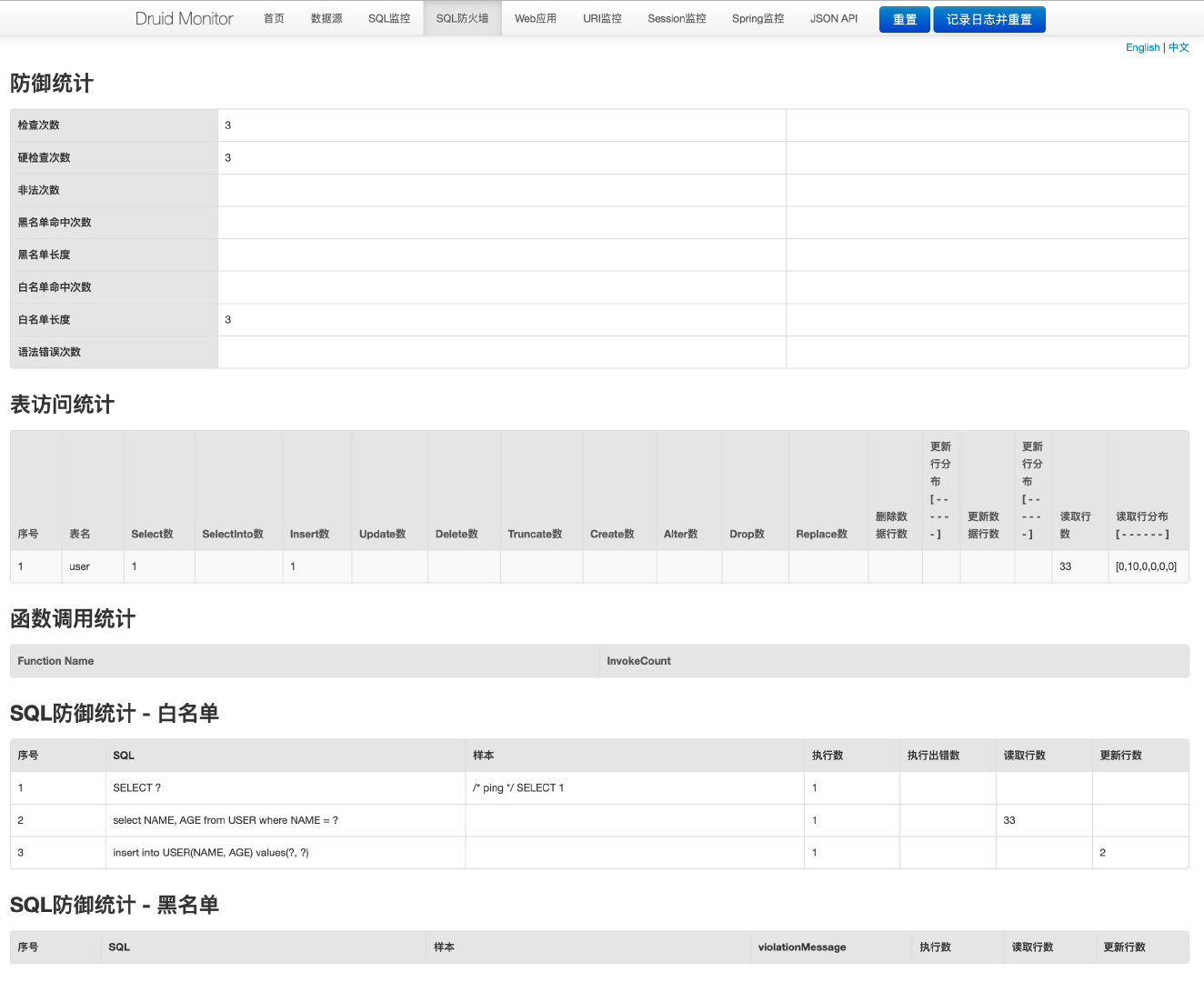Switch language to English

[1142, 47]
